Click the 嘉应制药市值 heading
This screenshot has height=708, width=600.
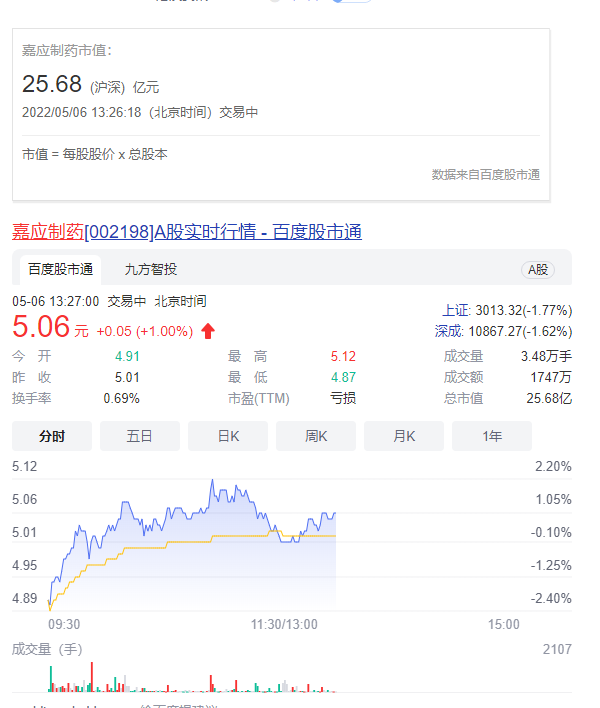pyautogui.click(x=67, y=51)
